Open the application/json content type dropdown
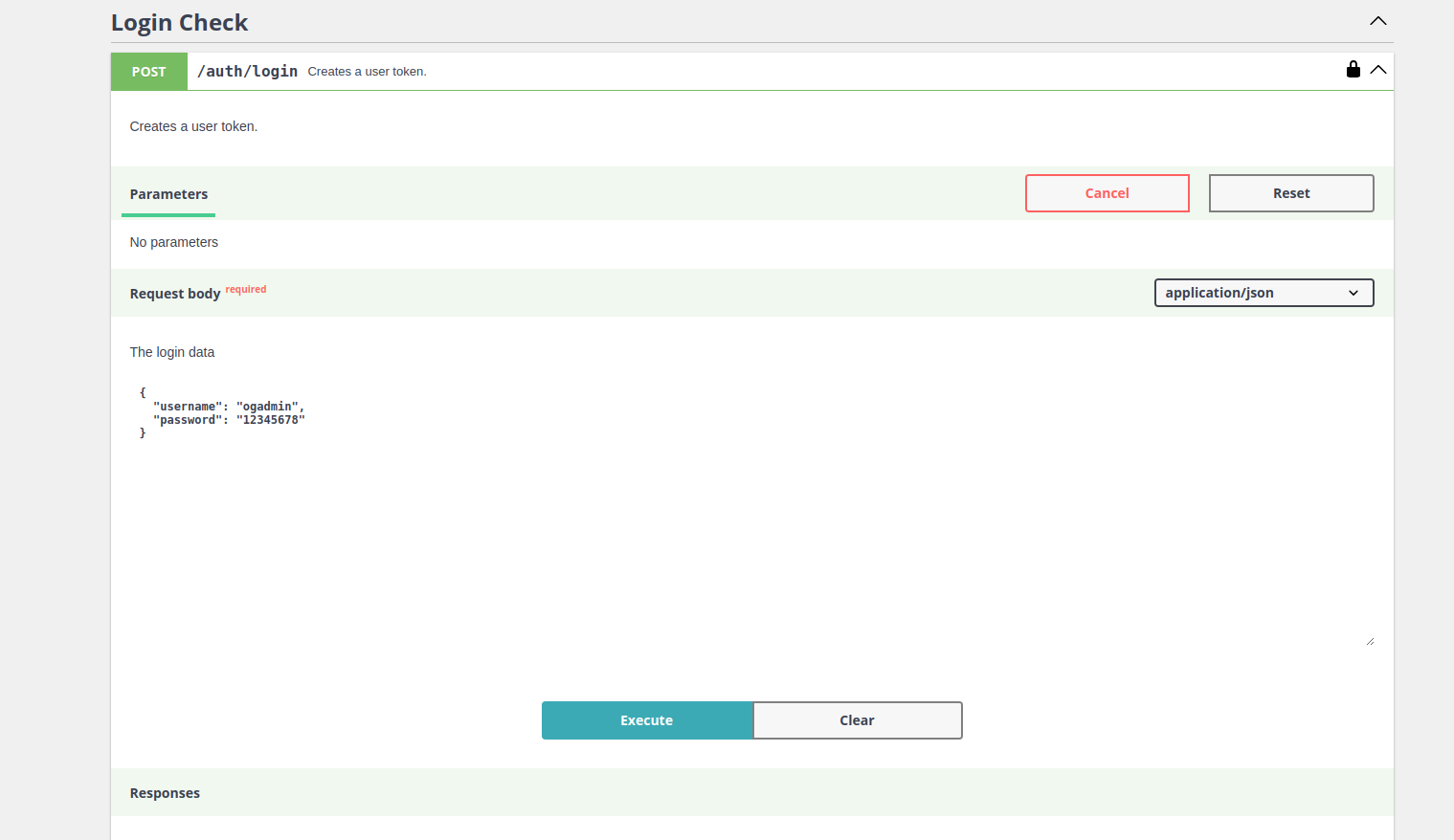 click(1263, 293)
